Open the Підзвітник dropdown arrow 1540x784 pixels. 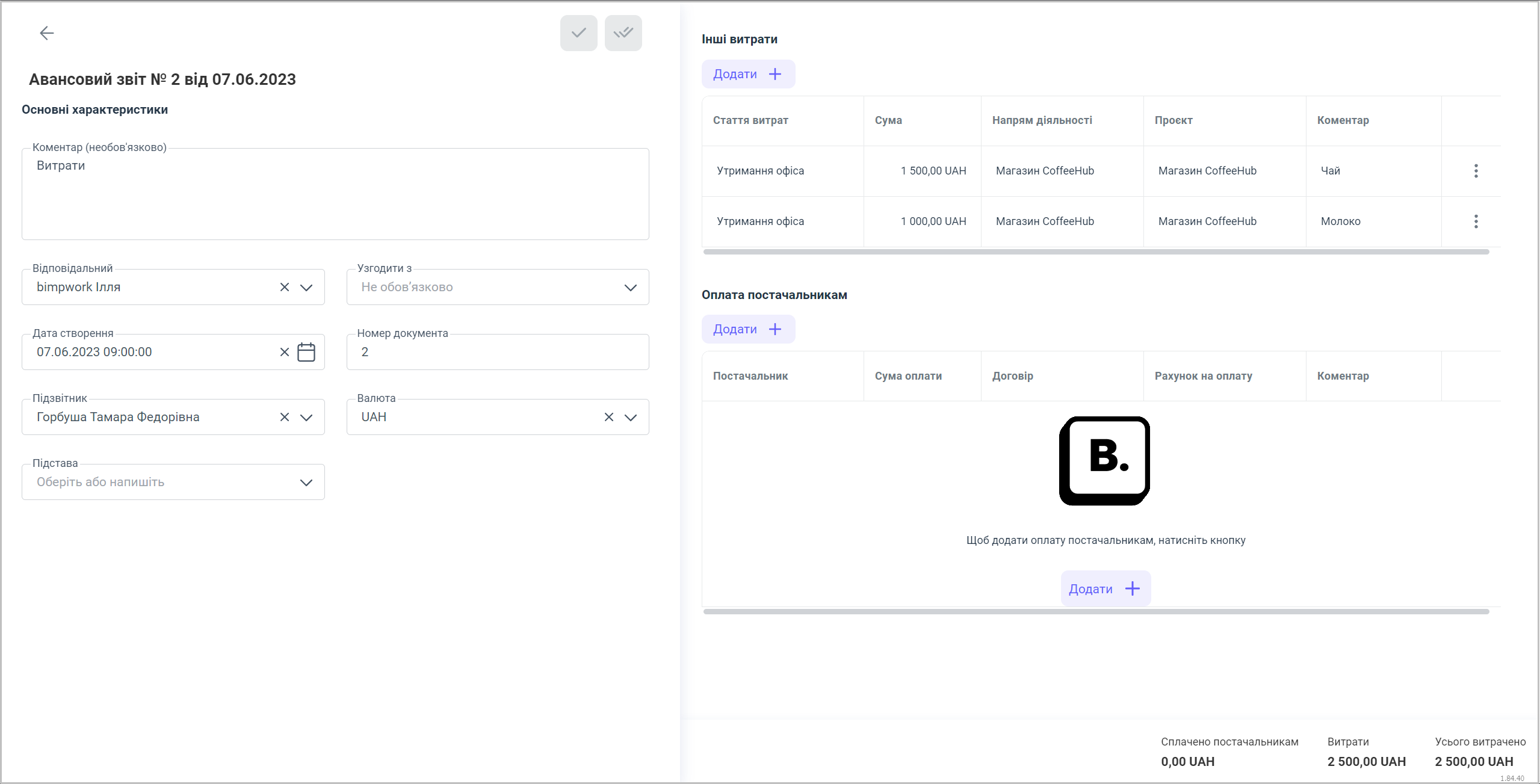[x=306, y=418]
